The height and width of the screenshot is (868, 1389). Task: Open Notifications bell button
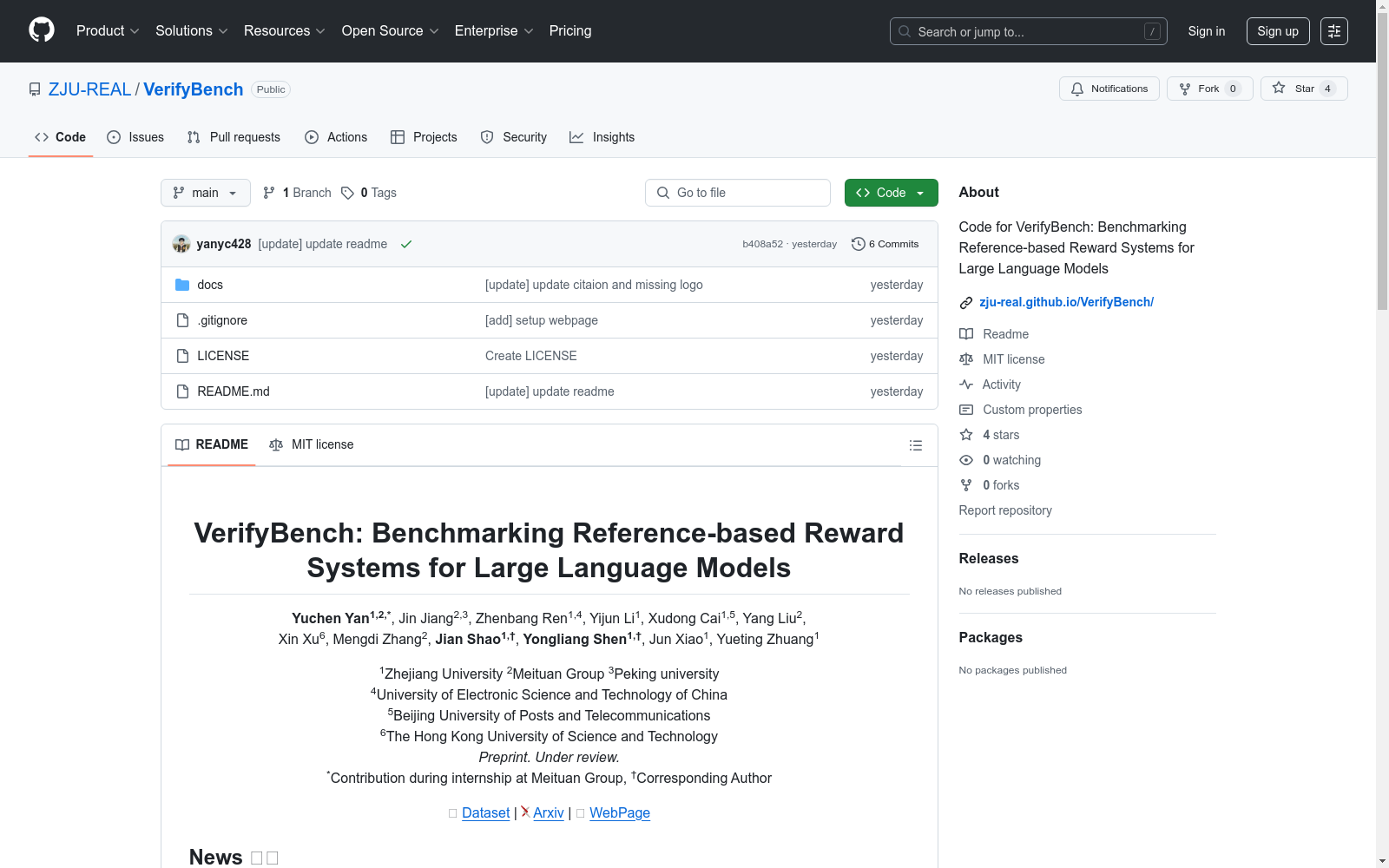1109,89
